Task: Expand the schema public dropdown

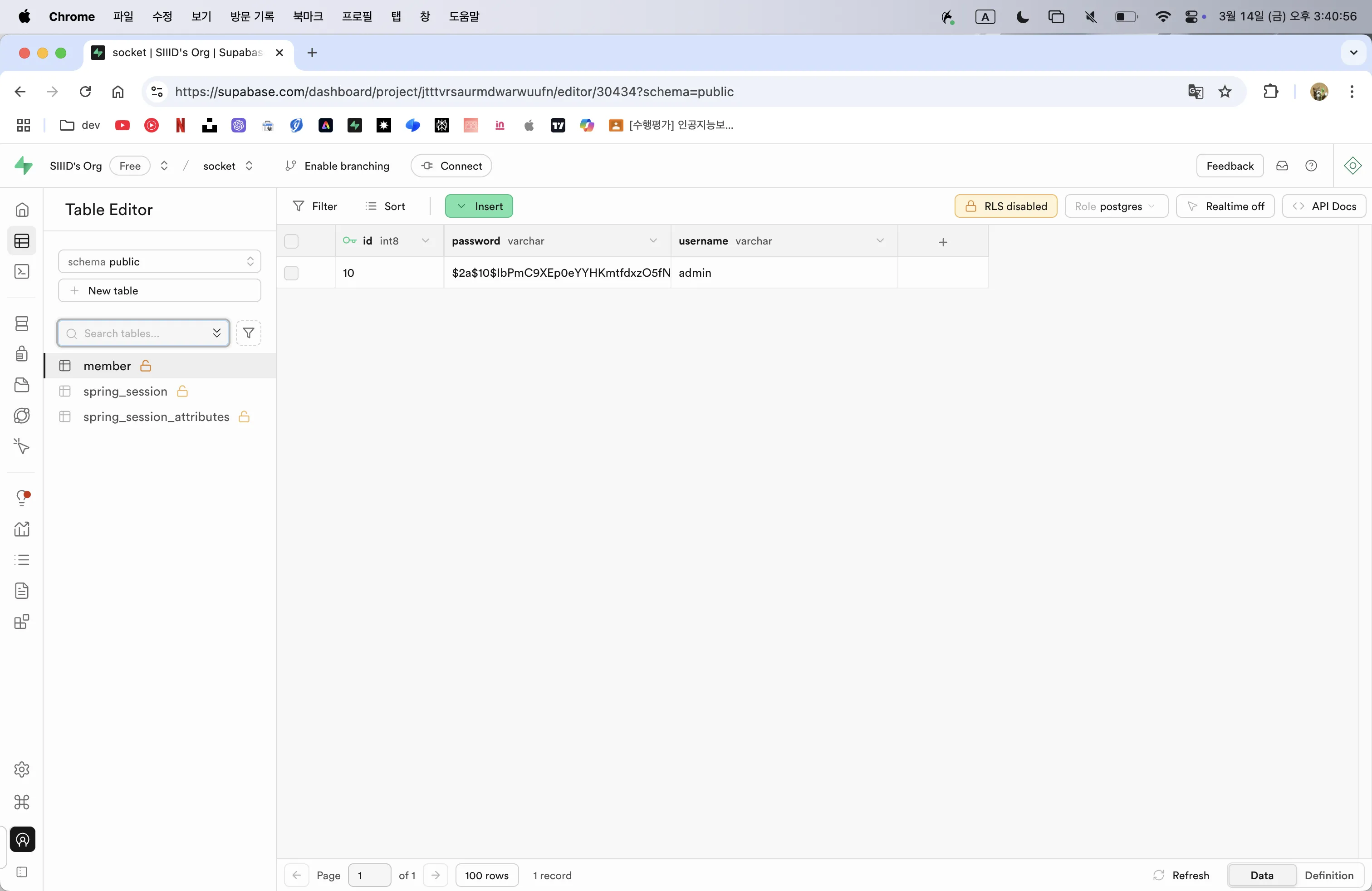Action: point(160,262)
